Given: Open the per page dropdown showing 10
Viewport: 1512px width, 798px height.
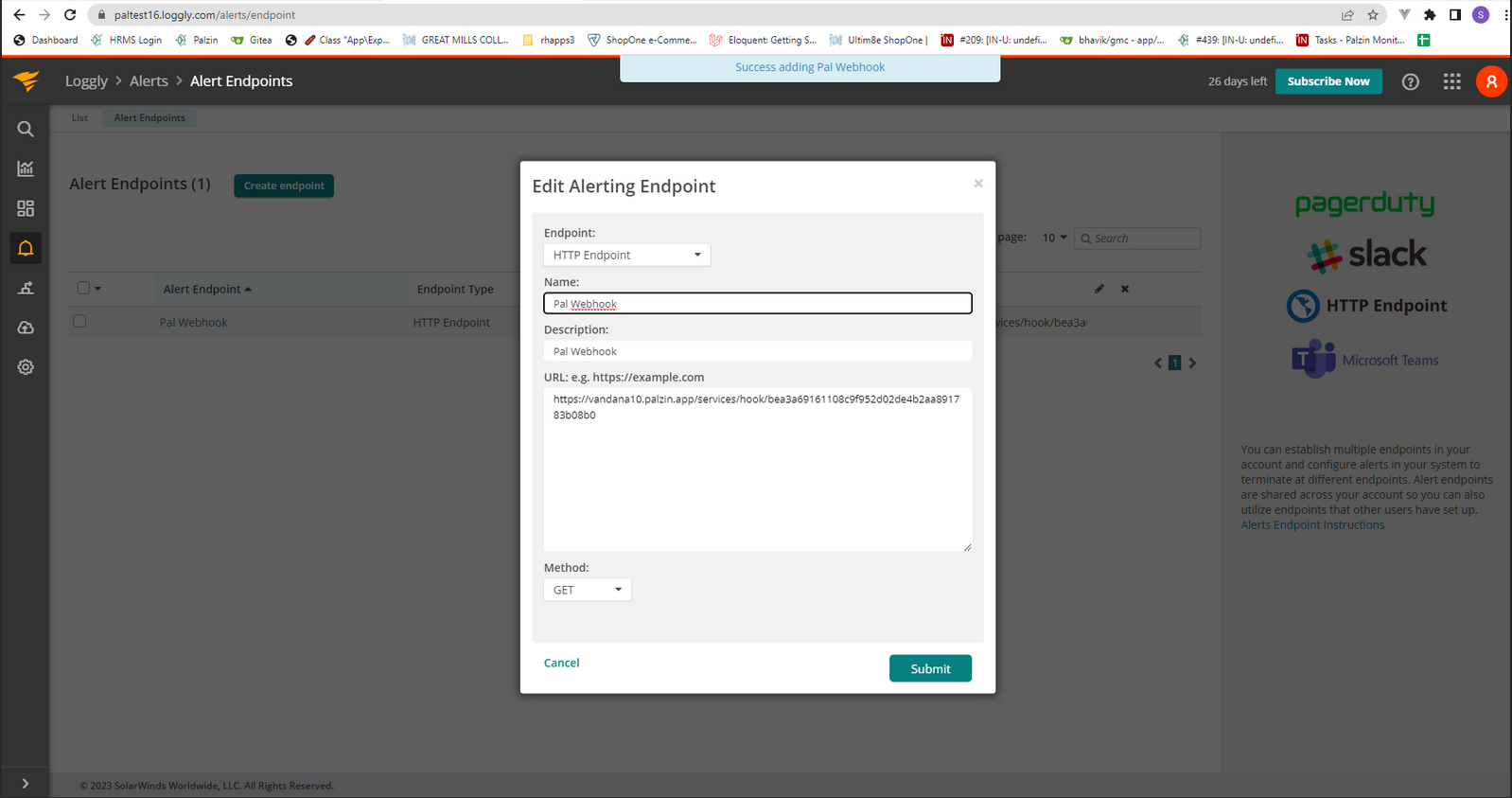Looking at the screenshot, I should (x=1054, y=238).
